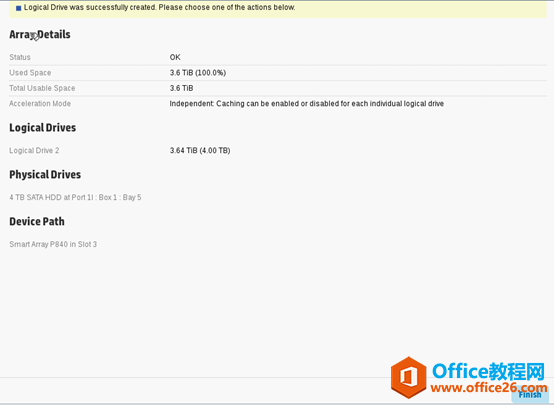Screen dimensions: 554x405
Task: Select the 4 TB SATA HDD Bay 5 entry
Action: click(x=75, y=198)
